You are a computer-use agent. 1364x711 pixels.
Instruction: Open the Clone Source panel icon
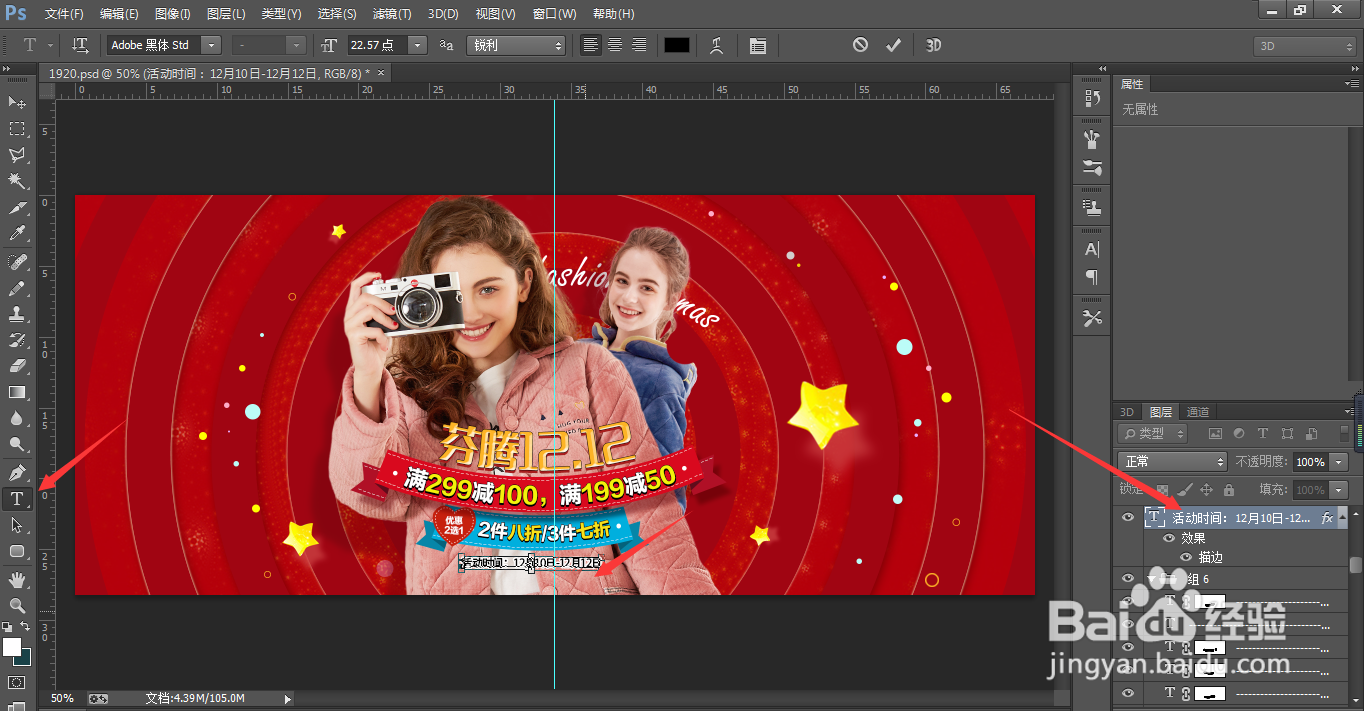pos(1092,208)
